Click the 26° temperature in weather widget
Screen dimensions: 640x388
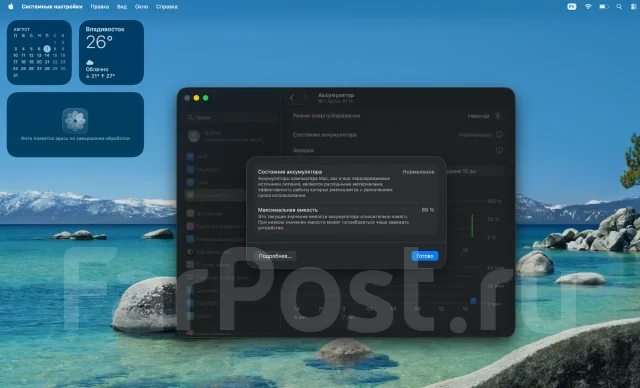(x=99, y=42)
